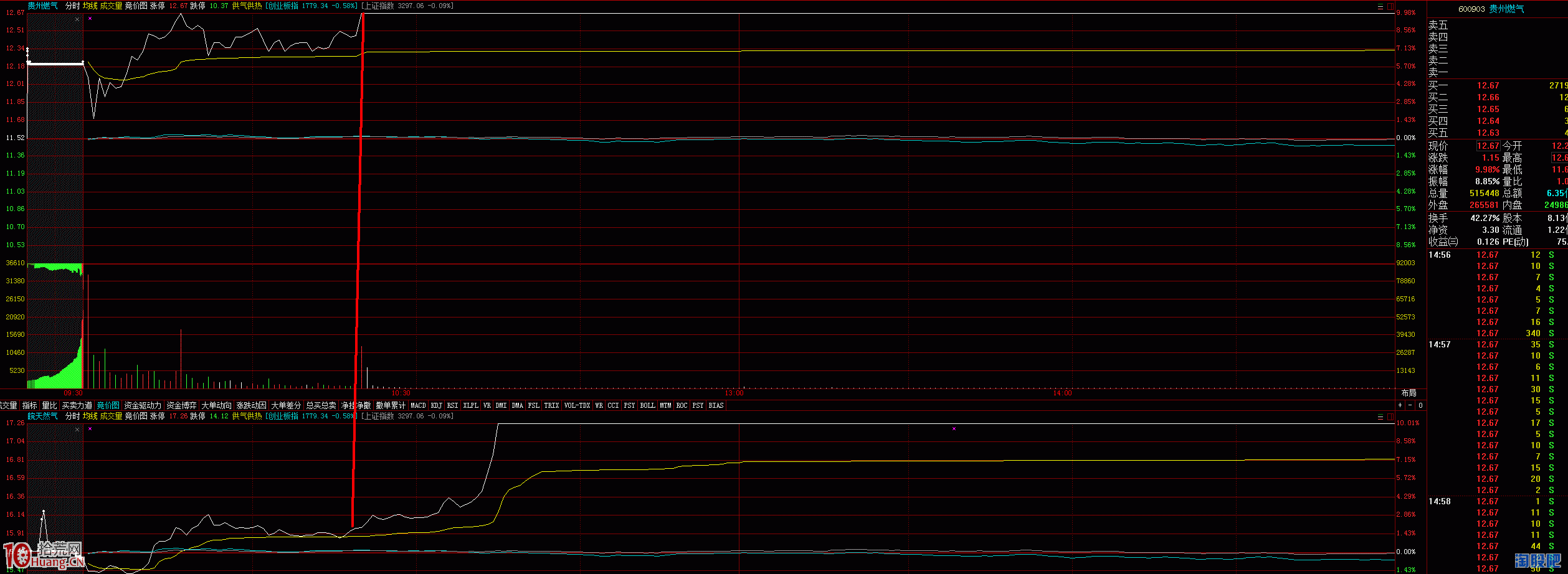This screenshot has width=1568, height=574.
Task: Select the 竞价图 indicator tab
Action: click(x=108, y=405)
